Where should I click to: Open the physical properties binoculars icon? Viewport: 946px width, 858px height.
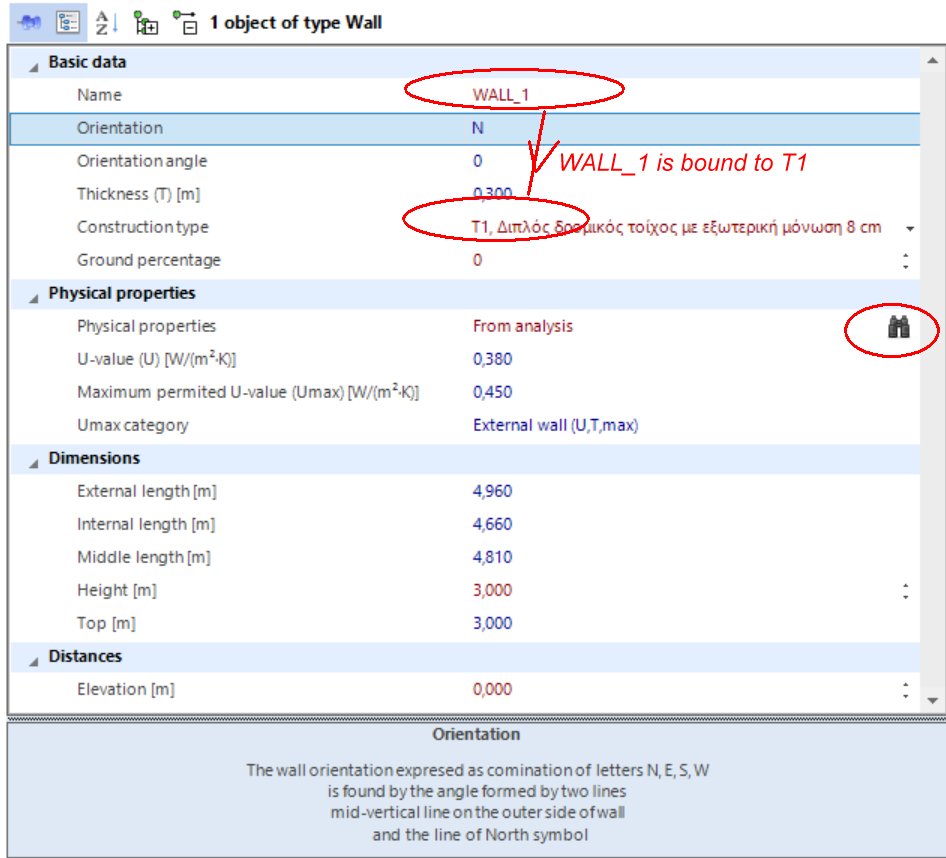point(899,327)
